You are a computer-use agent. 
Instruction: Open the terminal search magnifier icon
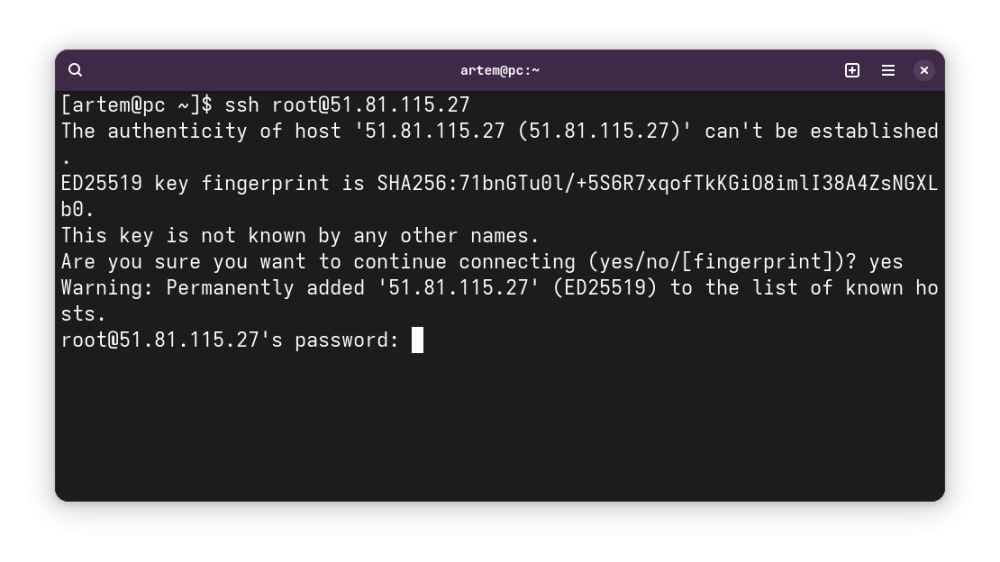pos(75,70)
